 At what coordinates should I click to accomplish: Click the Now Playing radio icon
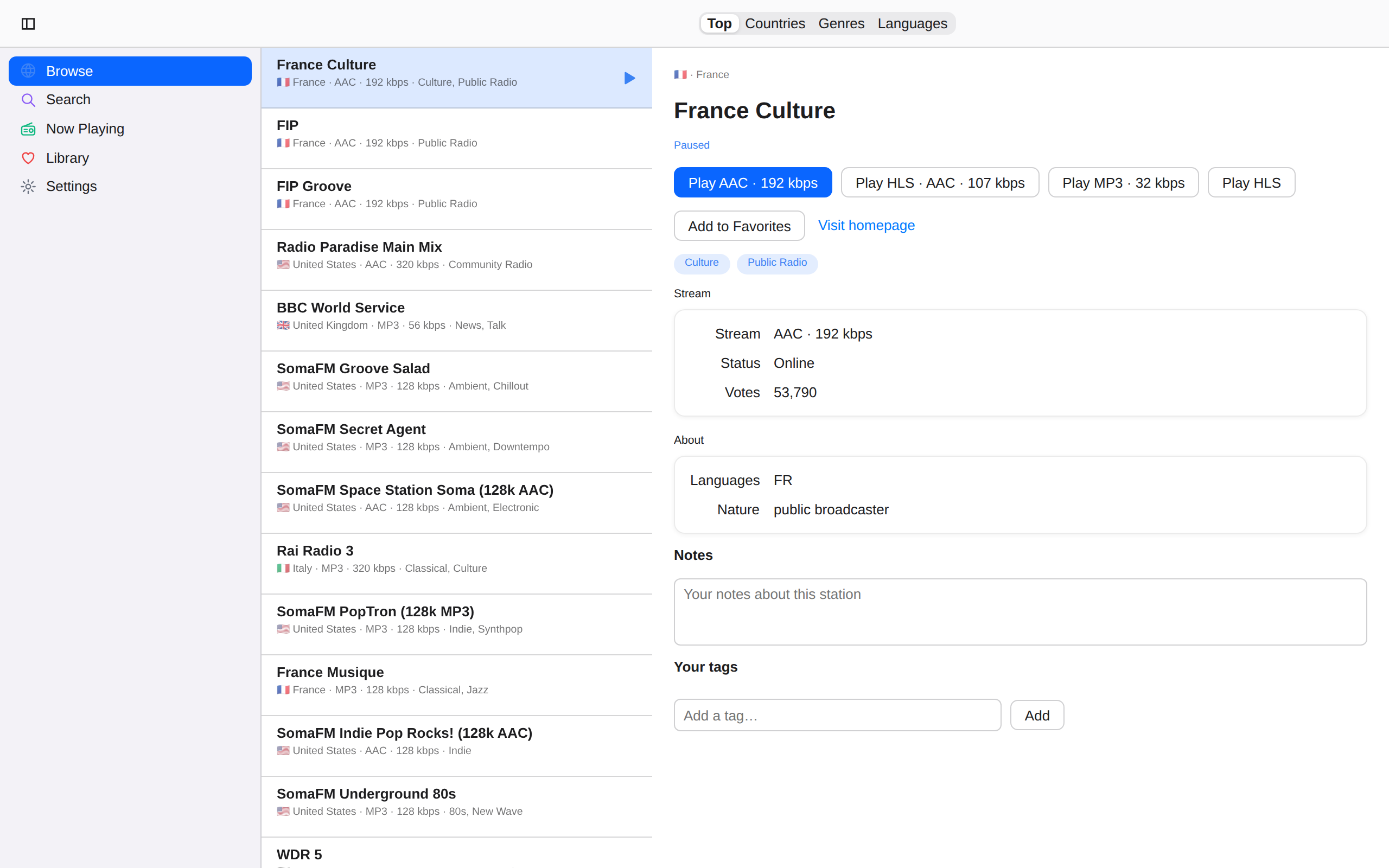pos(28,129)
